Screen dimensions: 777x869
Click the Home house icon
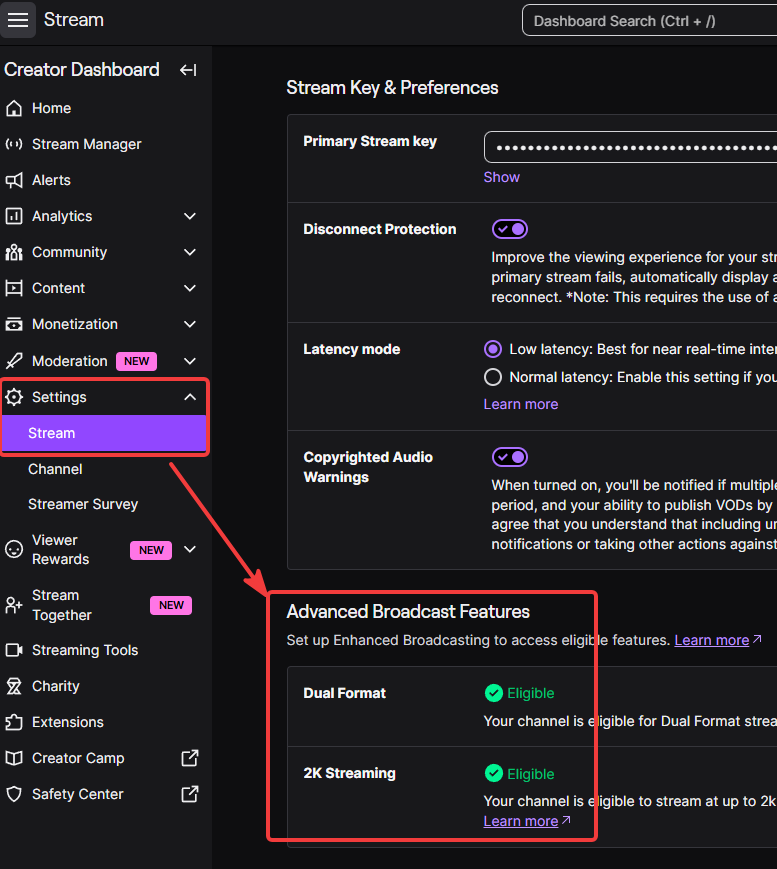(14, 108)
